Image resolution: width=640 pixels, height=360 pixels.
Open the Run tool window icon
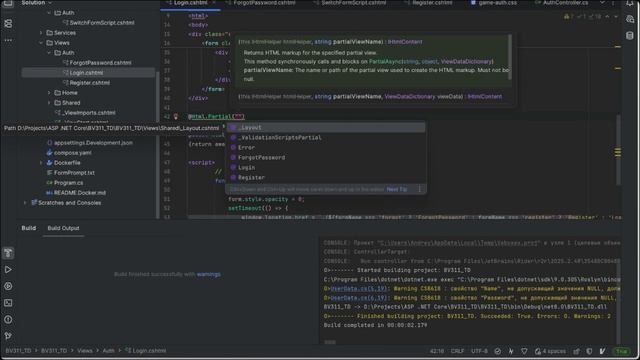pos(8,270)
